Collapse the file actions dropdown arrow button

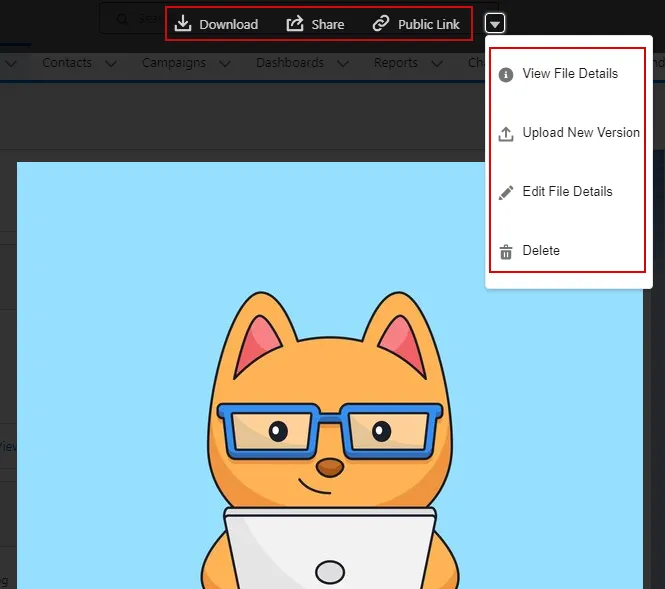pos(495,23)
